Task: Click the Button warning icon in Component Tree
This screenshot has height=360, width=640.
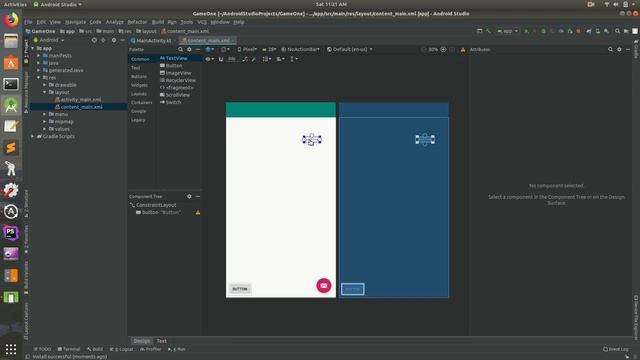Action: pos(198,212)
